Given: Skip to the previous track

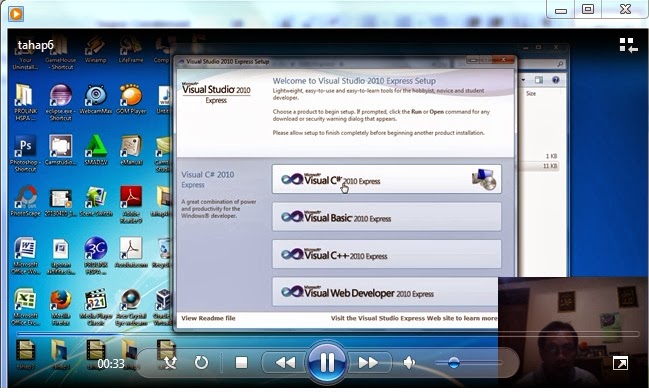Looking at the screenshot, I should tap(285, 363).
